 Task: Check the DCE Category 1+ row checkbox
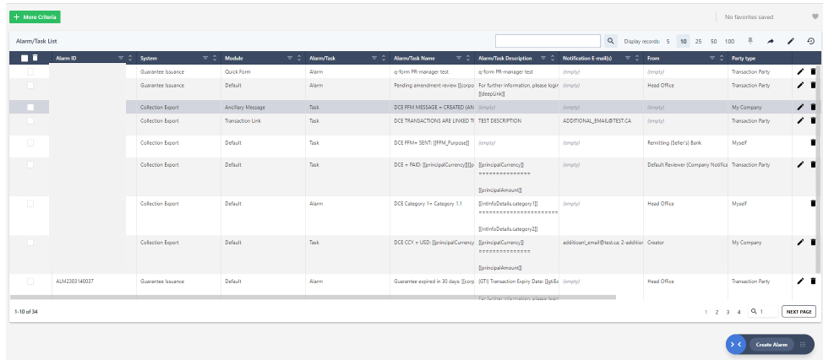pyautogui.click(x=30, y=203)
